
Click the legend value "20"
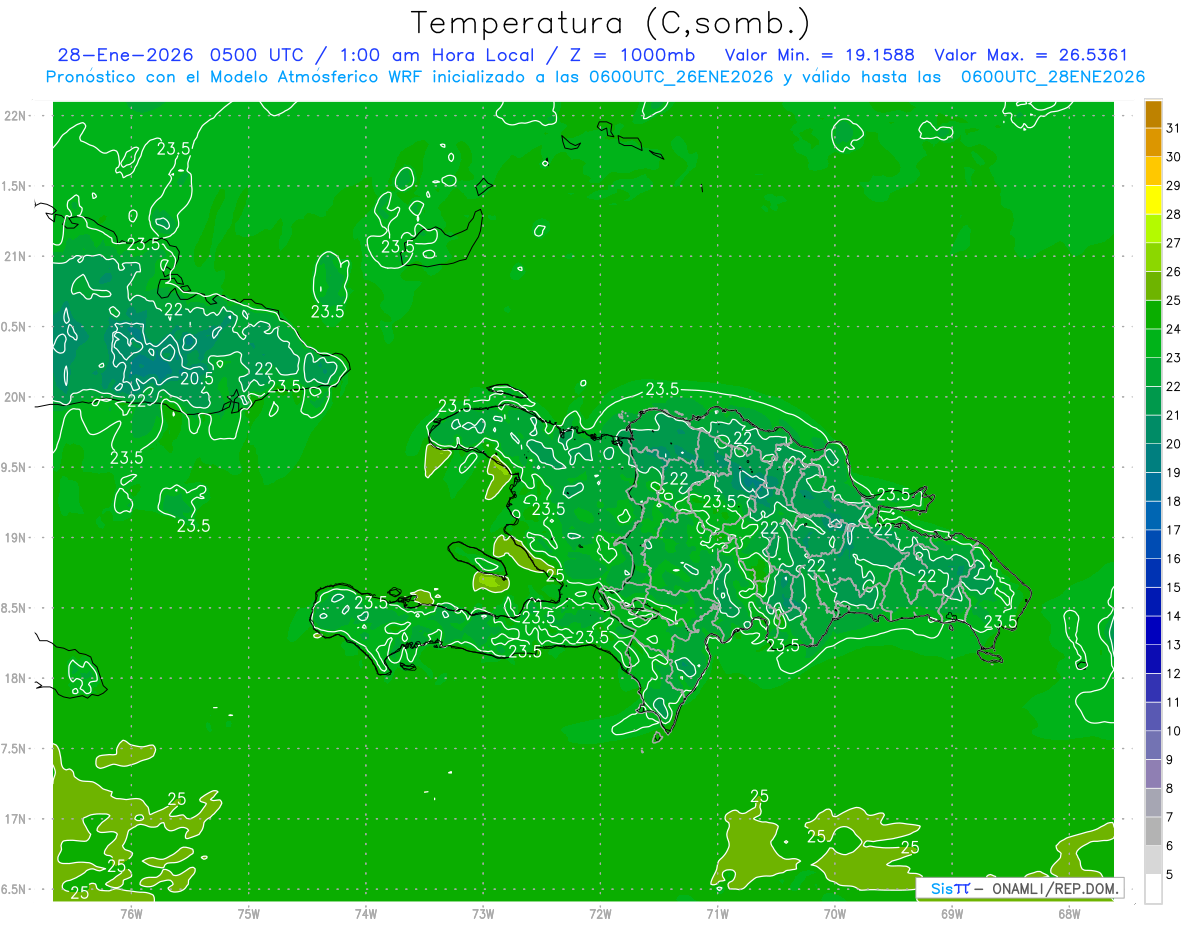pos(1174,444)
